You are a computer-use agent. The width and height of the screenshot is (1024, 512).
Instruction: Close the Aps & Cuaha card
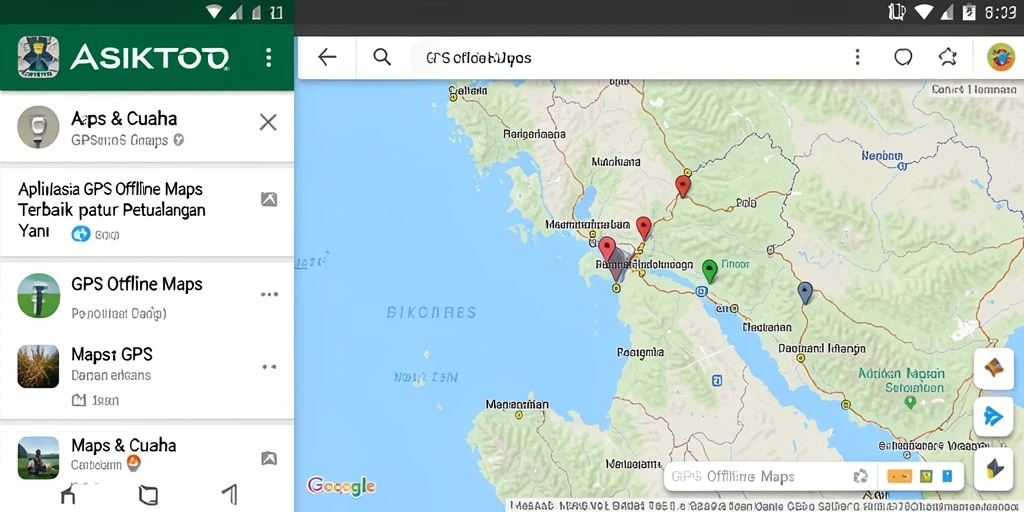tap(268, 122)
